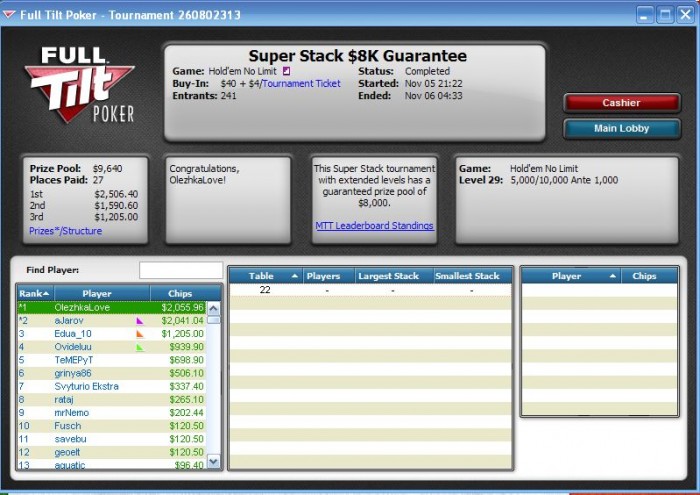
Task: Sort standings by Chips column header
Action: (x=185, y=293)
